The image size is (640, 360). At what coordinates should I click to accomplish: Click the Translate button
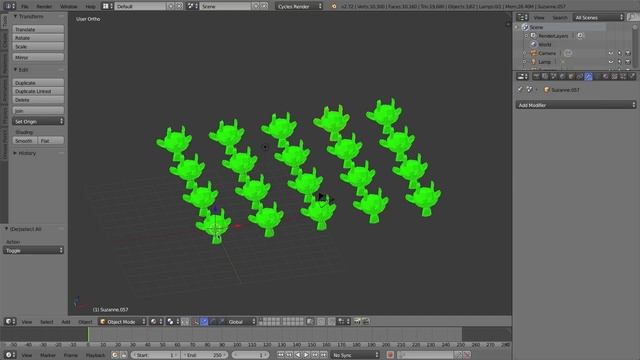(38, 29)
